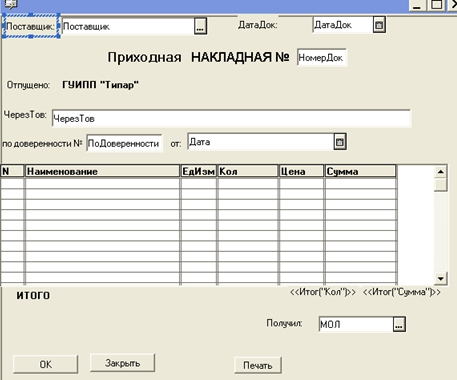Click the ДатаДок date field
The height and width of the screenshot is (380, 457).
click(x=342, y=25)
